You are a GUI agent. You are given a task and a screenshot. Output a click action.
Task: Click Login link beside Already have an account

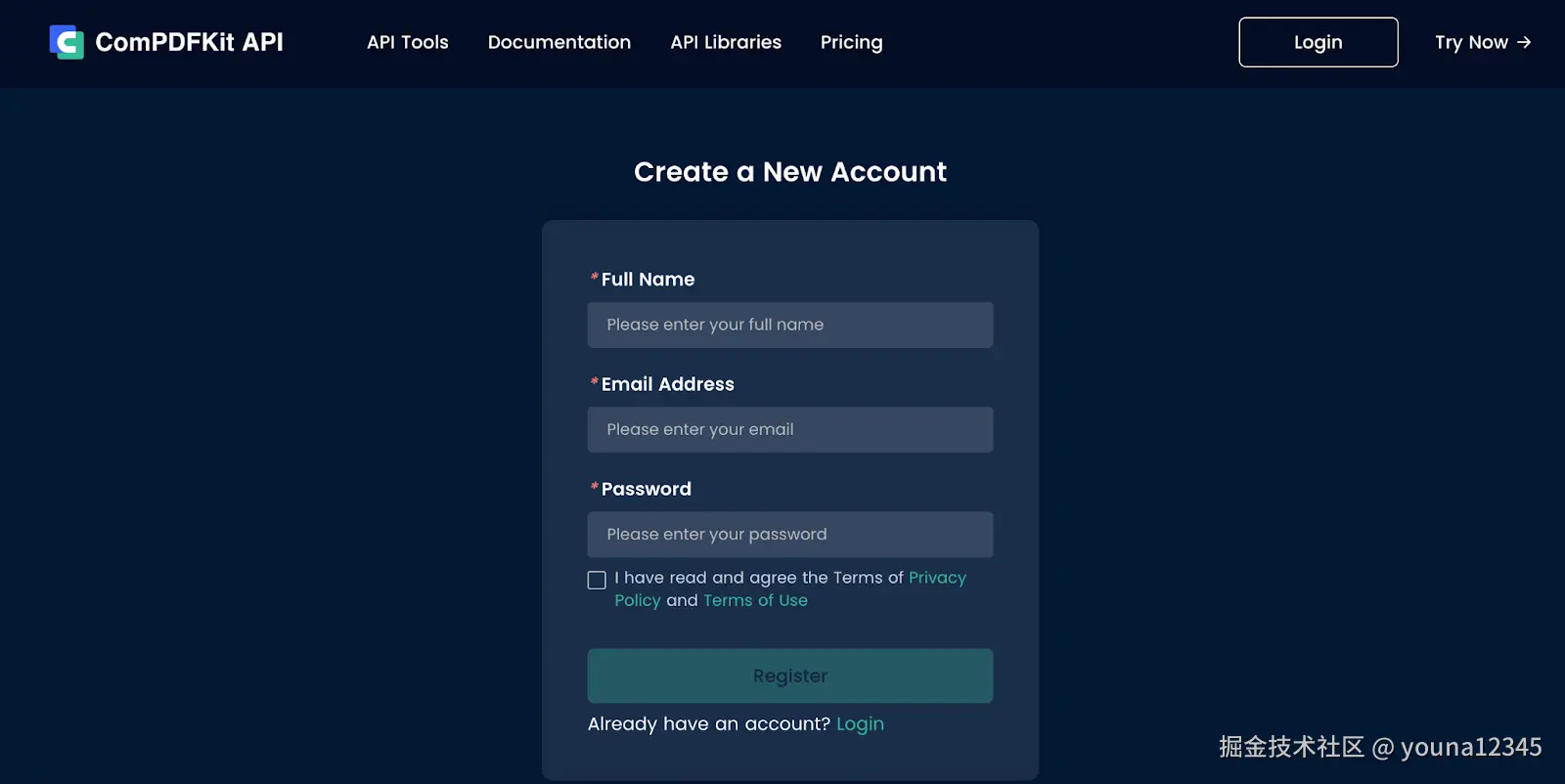[x=860, y=724]
